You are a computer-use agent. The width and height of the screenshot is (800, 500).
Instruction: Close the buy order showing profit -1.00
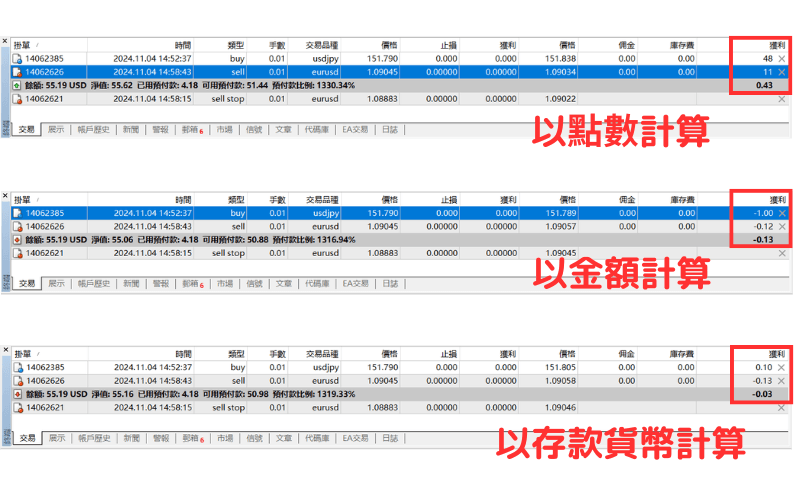pyautogui.click(x=782, y=213)
